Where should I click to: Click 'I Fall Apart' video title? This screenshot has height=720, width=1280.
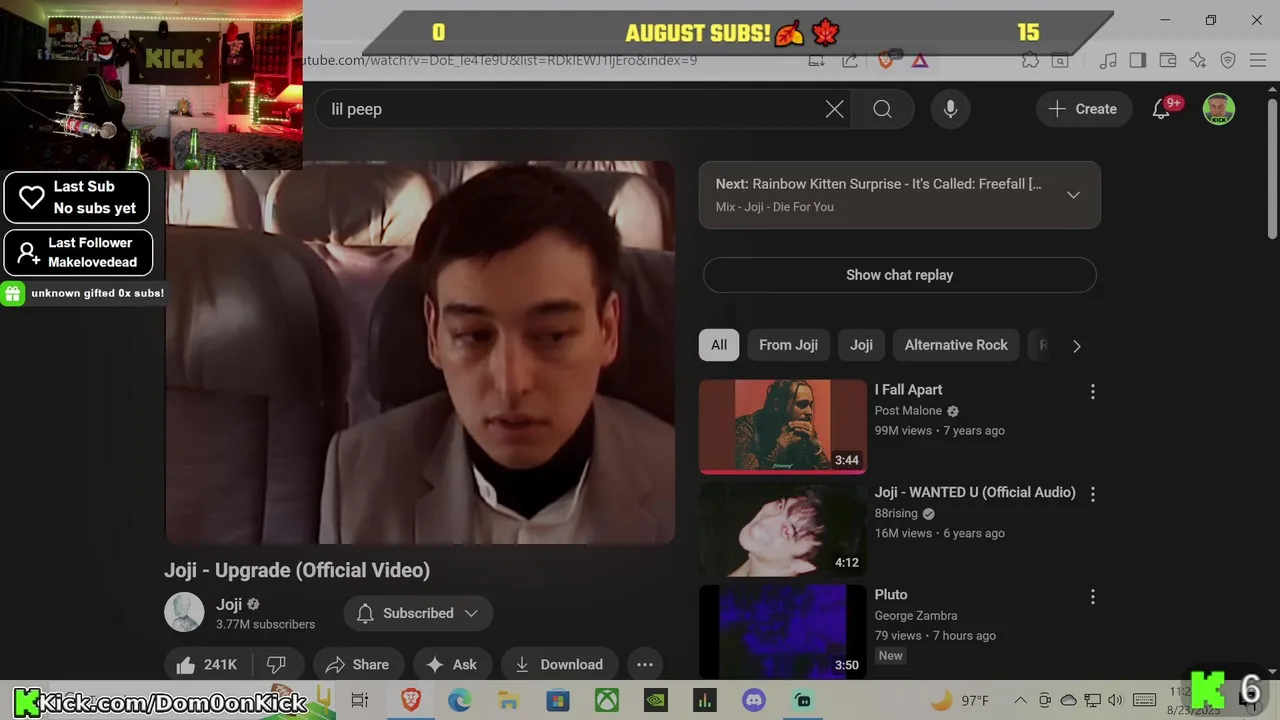point(908,390)
